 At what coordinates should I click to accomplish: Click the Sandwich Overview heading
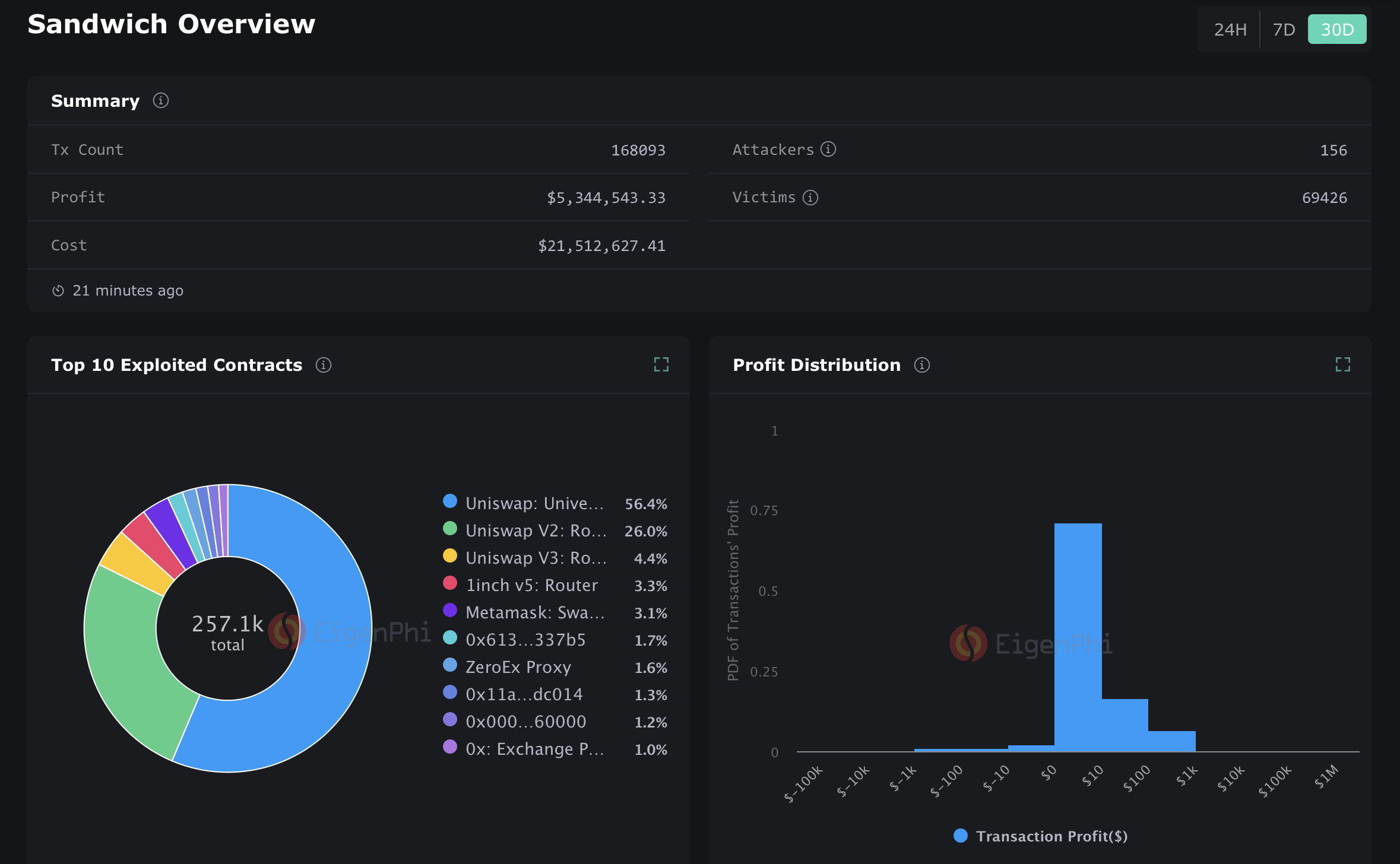tap(171, 24)
